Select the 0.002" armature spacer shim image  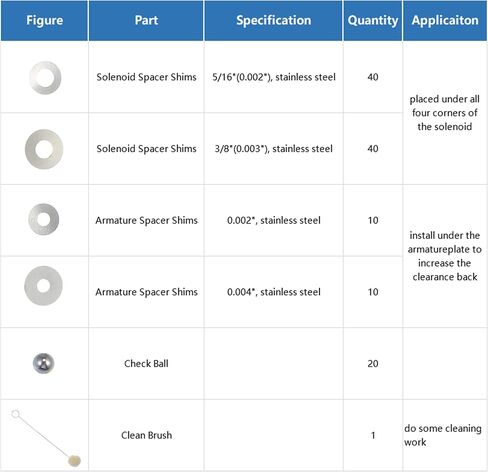(44, 219)
